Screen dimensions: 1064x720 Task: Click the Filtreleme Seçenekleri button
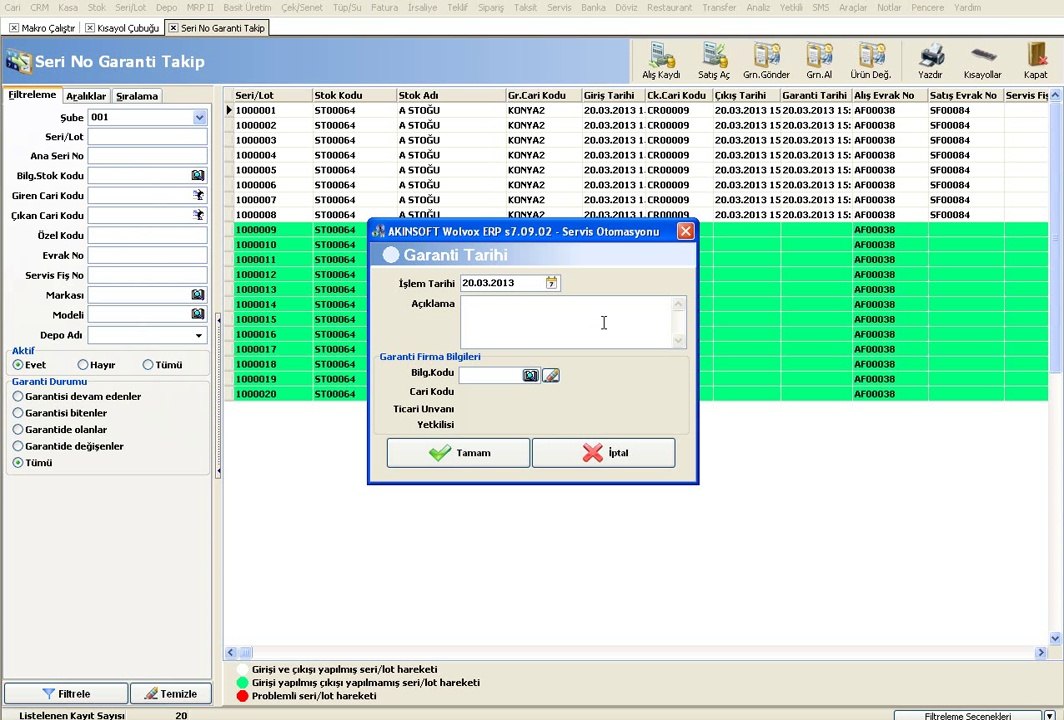(968, 715)
